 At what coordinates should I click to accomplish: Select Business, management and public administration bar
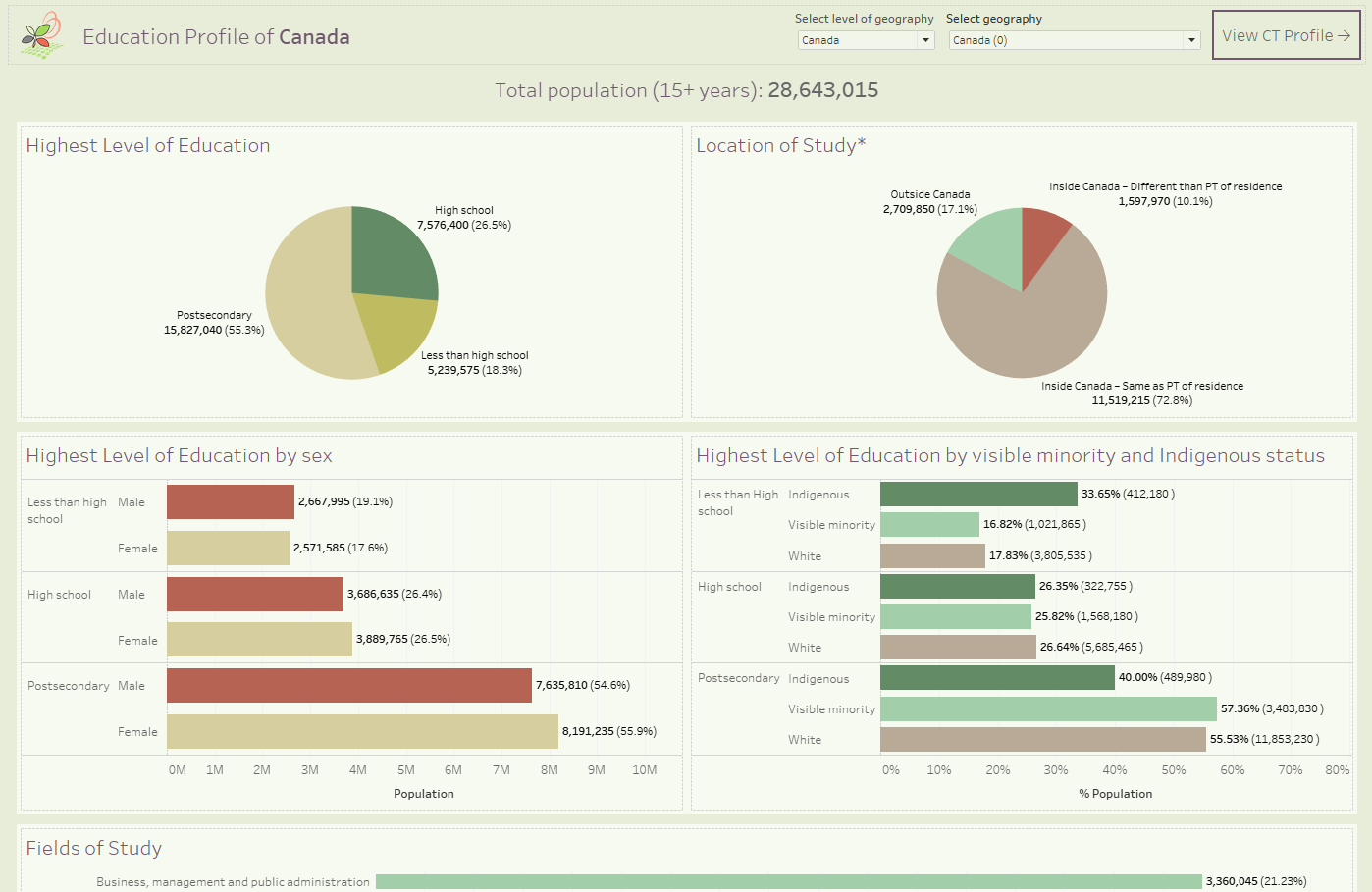tap(788, 882)
